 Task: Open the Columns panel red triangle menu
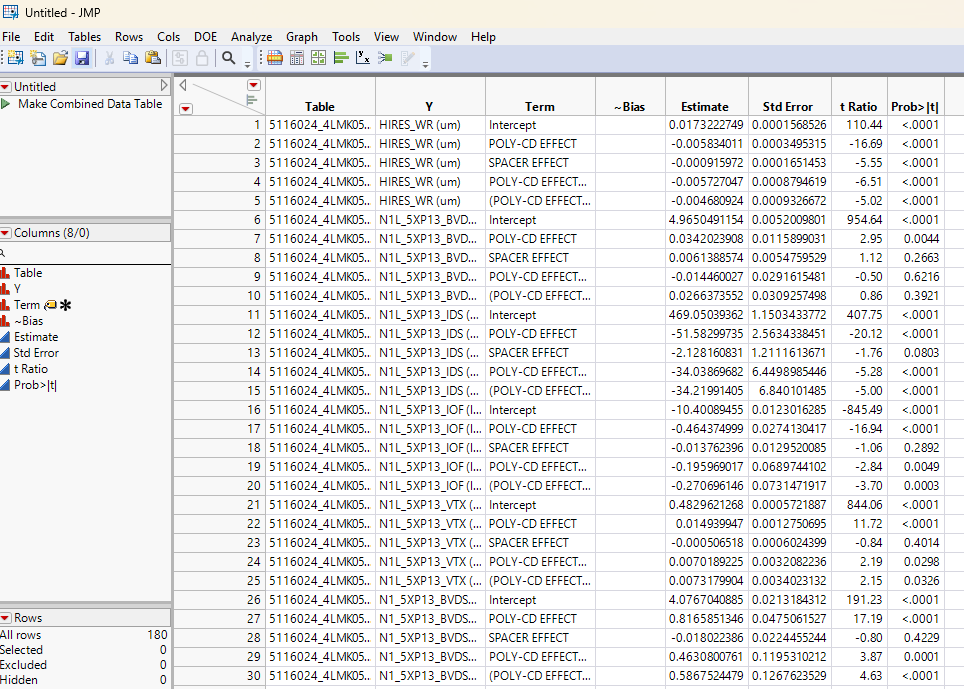point(6,233)
